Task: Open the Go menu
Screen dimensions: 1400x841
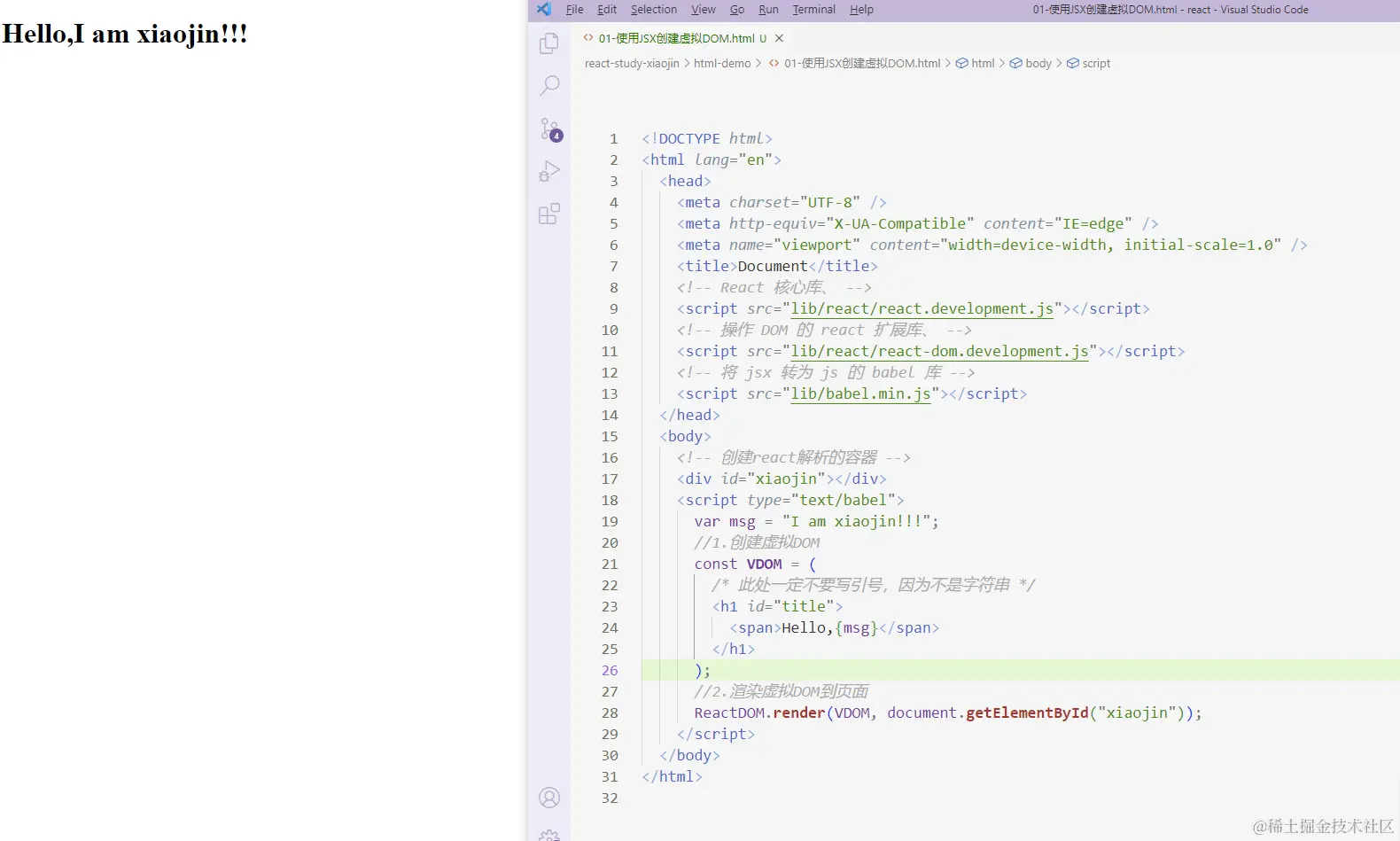Action: pos(737,10)
